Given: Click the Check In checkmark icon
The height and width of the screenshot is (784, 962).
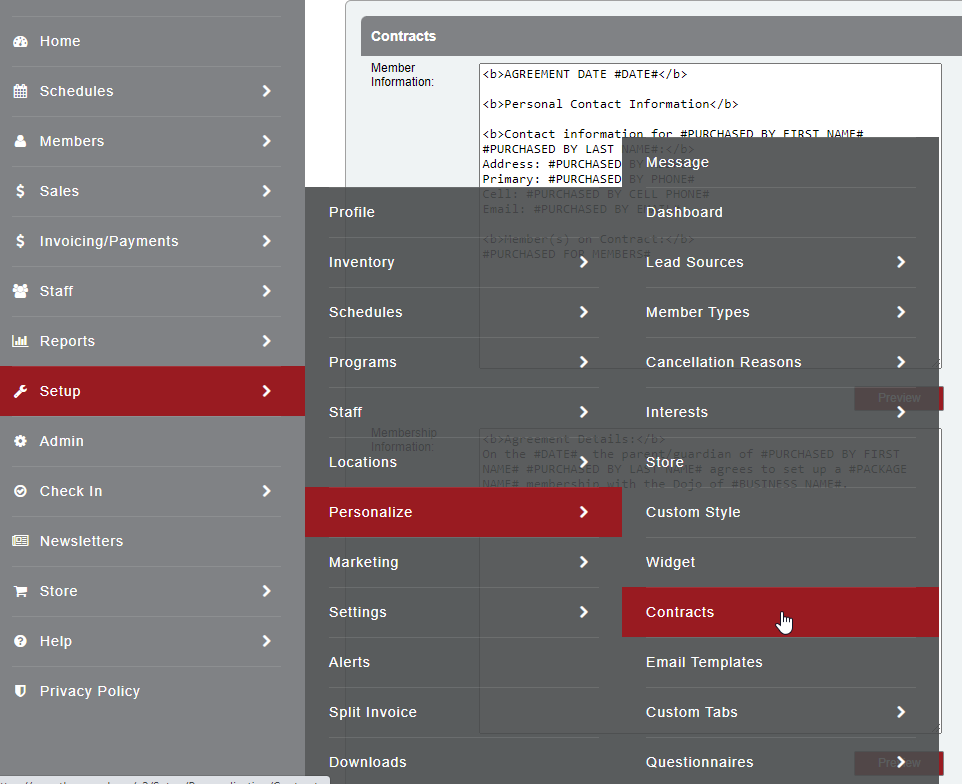Looking at the screenshot, I should point(20,492).
